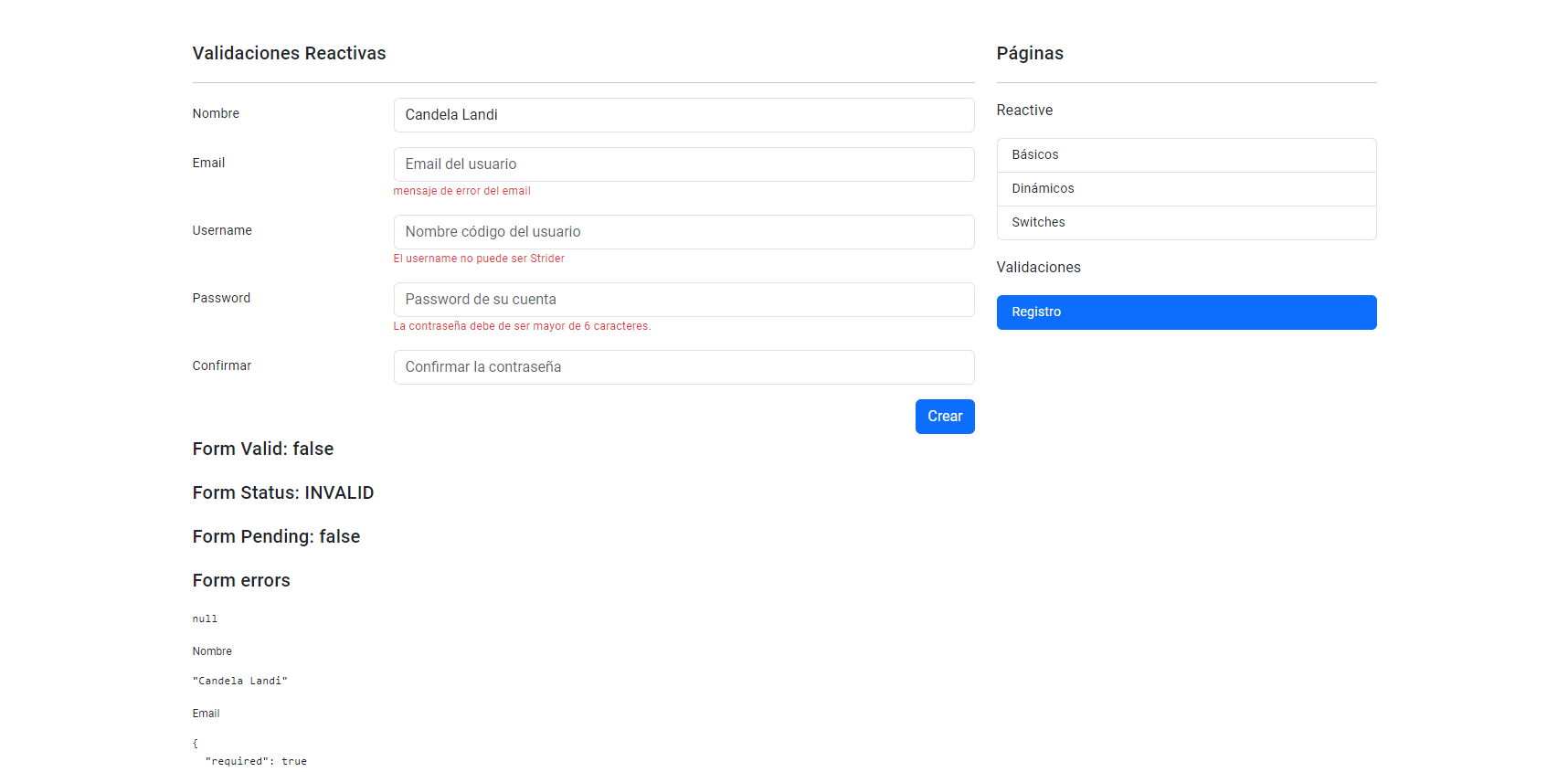The width and height of the screenshot is (1568, 772).
Task: Click the Confirmar form label
Action: click(221, 365)
